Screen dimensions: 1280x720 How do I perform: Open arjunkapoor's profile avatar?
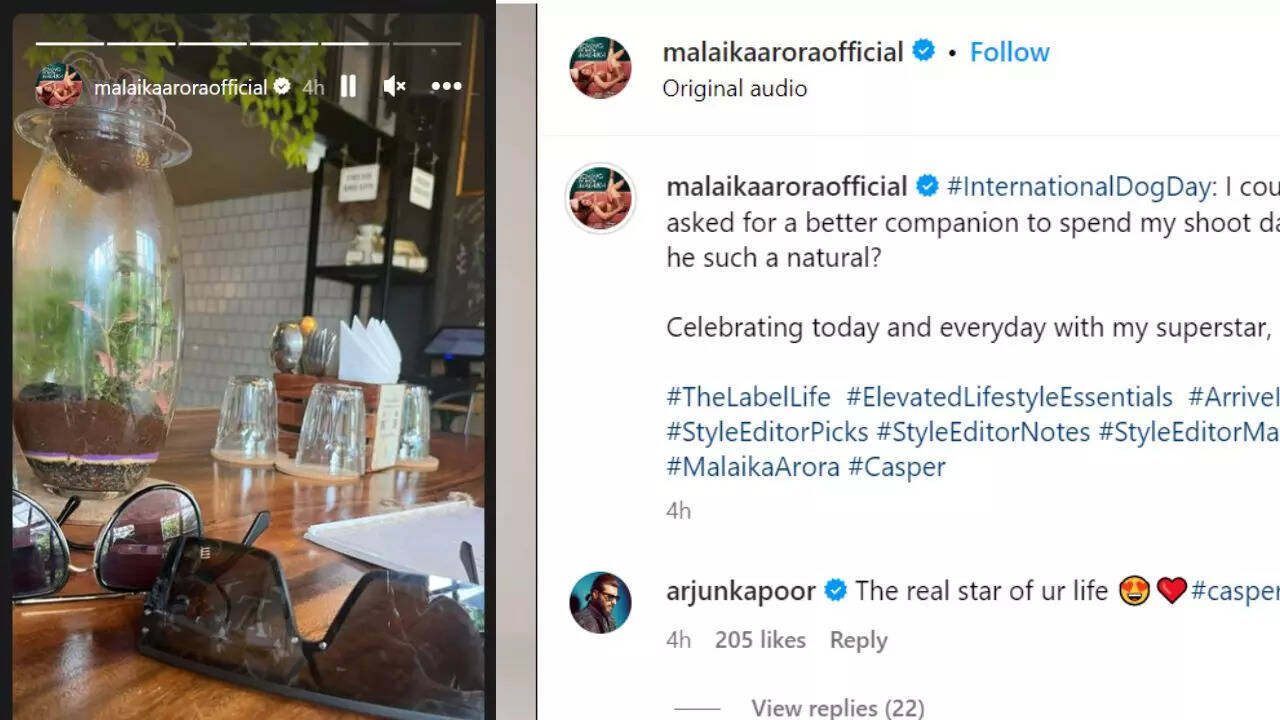[600, 602]
